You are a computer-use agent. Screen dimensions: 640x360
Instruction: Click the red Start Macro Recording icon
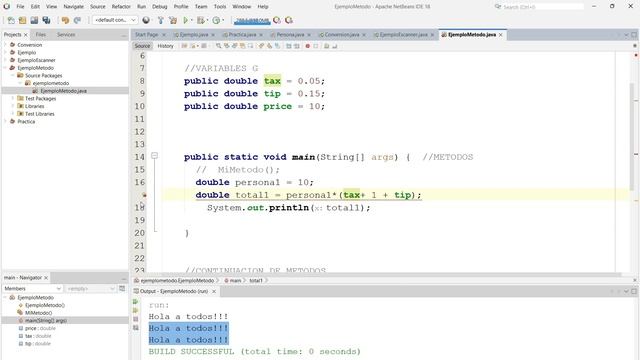(x=308, y=46)
